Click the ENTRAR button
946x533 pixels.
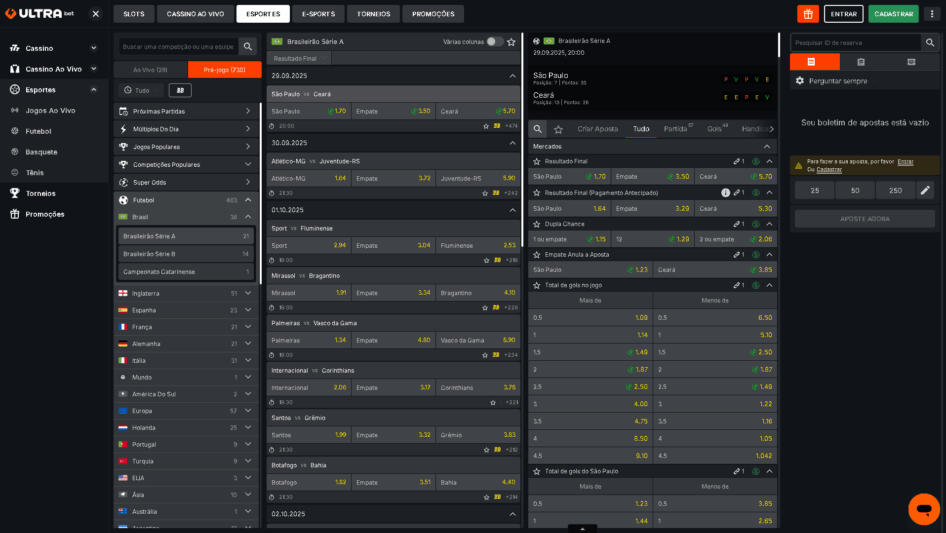pyautogui.click(x=843, y=14)
